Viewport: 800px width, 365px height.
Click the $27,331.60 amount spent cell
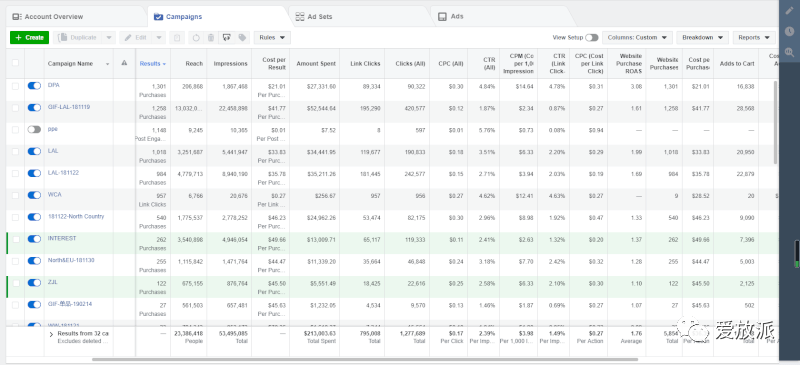click(321, 86)
